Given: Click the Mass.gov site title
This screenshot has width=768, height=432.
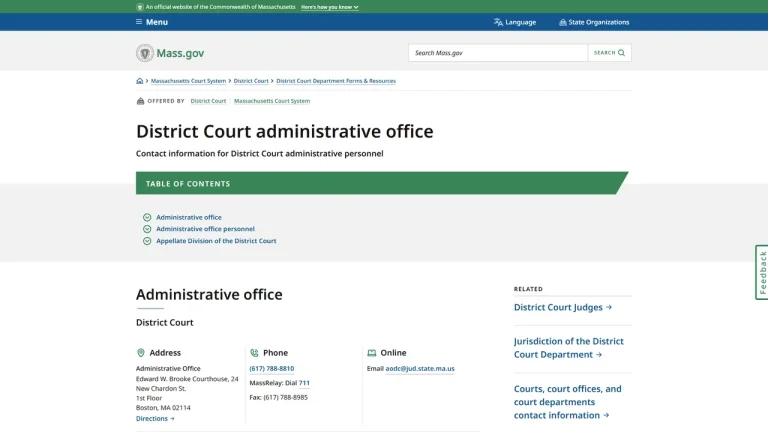Looking at the screenshot, I should (x=180, y=53).
